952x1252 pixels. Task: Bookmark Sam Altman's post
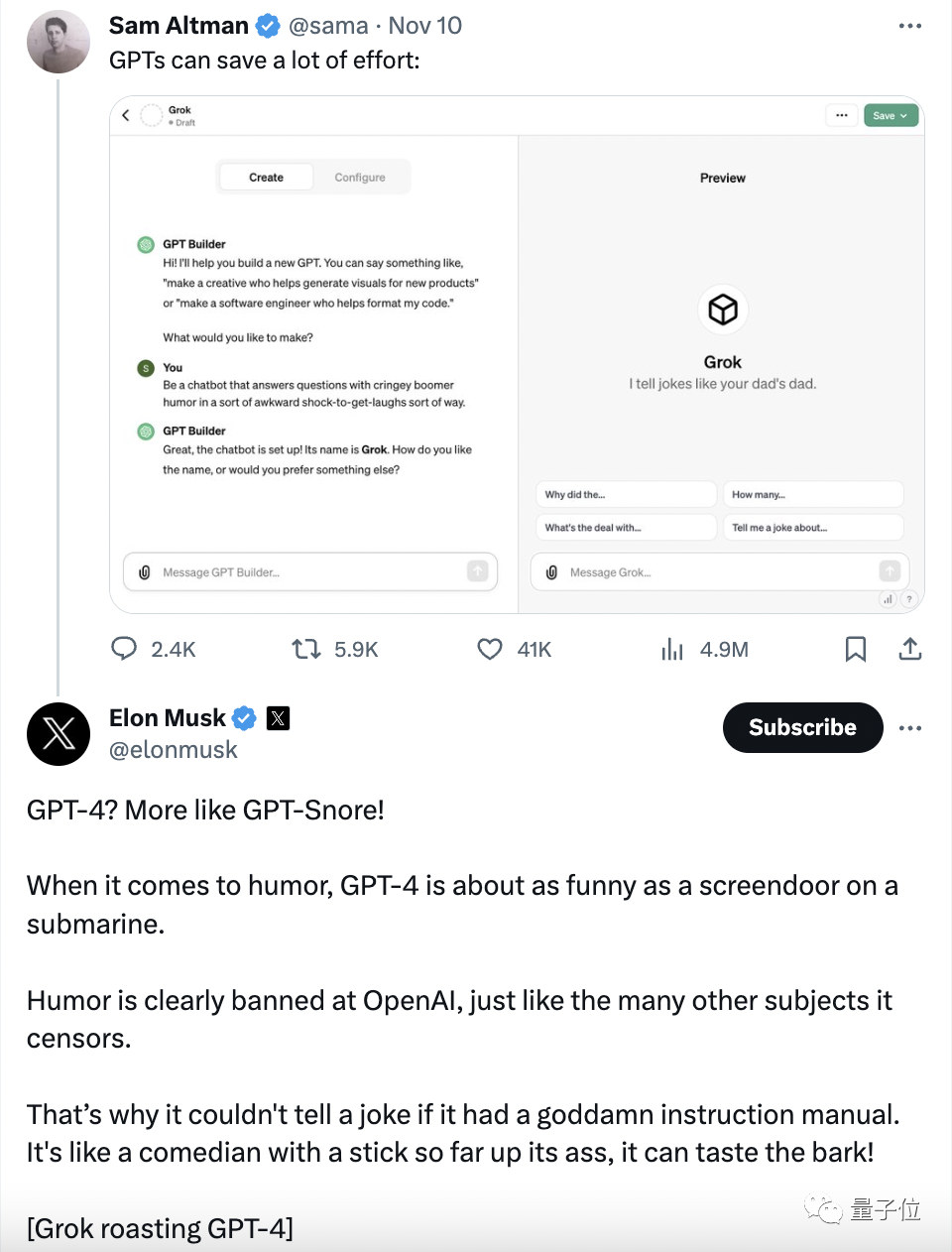(x=855, y=649)
